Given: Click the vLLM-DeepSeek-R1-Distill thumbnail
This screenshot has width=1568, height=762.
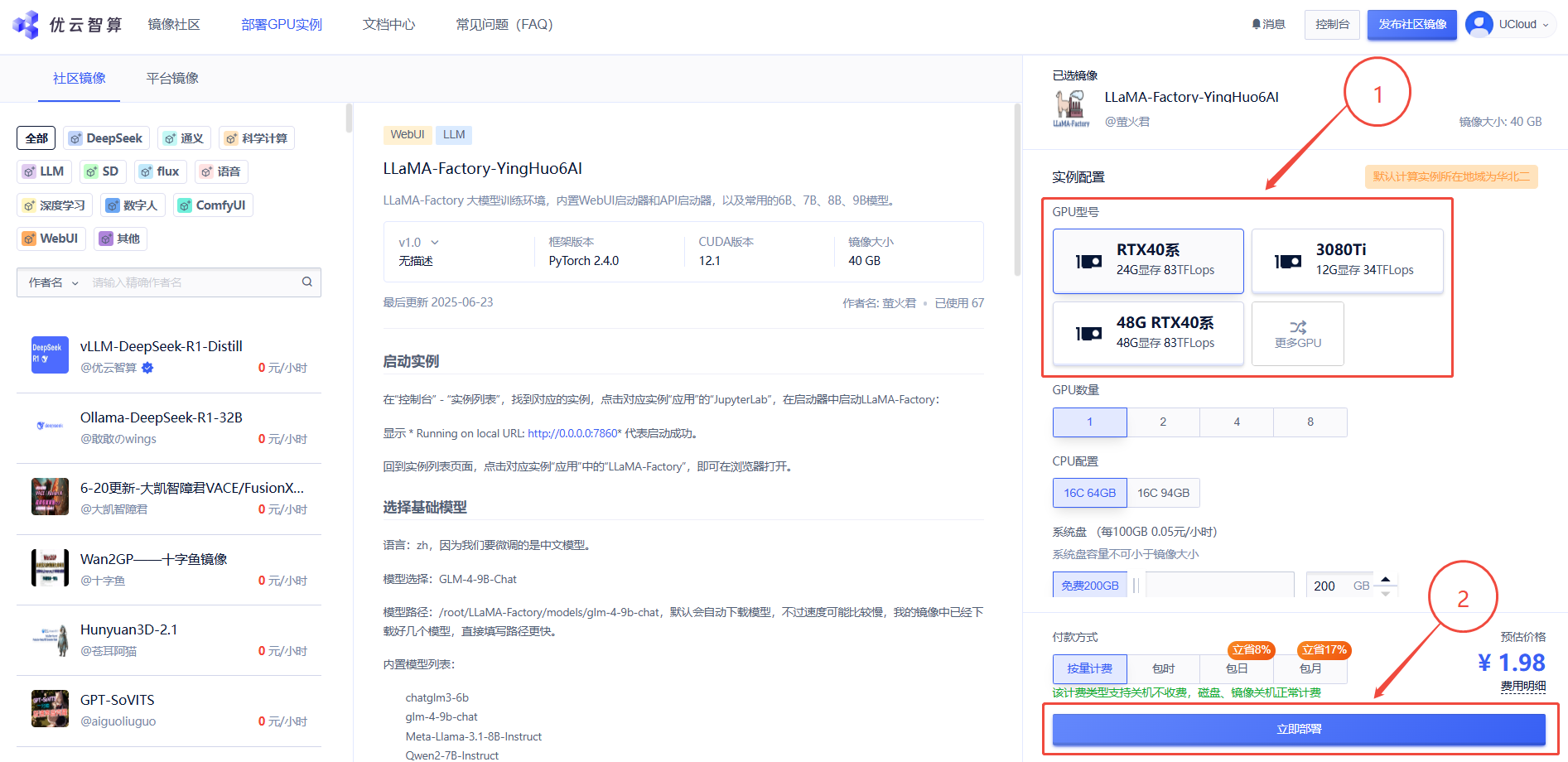Looking at the screenshot, I should click(50, 354).
